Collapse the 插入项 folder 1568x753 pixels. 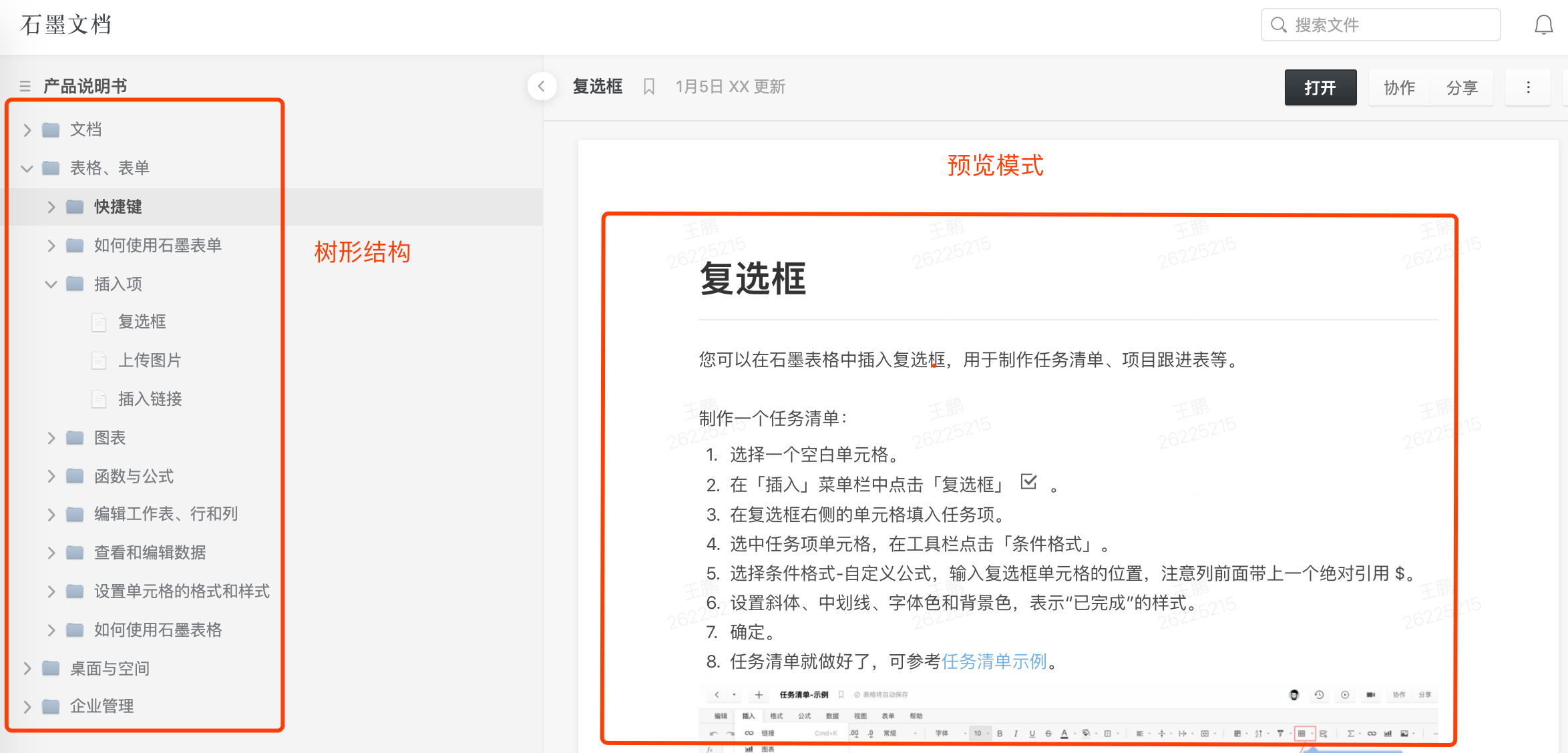click(51, 284)
